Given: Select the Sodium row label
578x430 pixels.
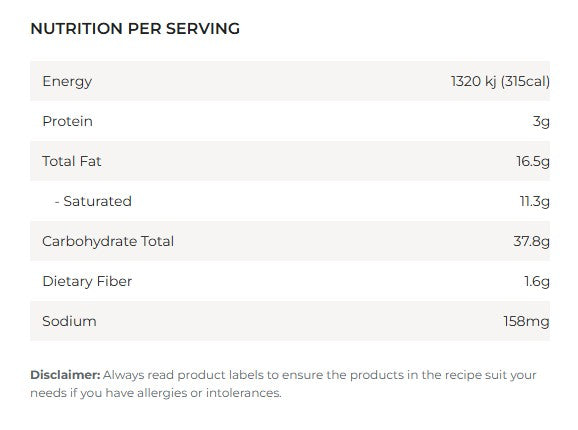Looking at the screenshot, I should point(69,321).
